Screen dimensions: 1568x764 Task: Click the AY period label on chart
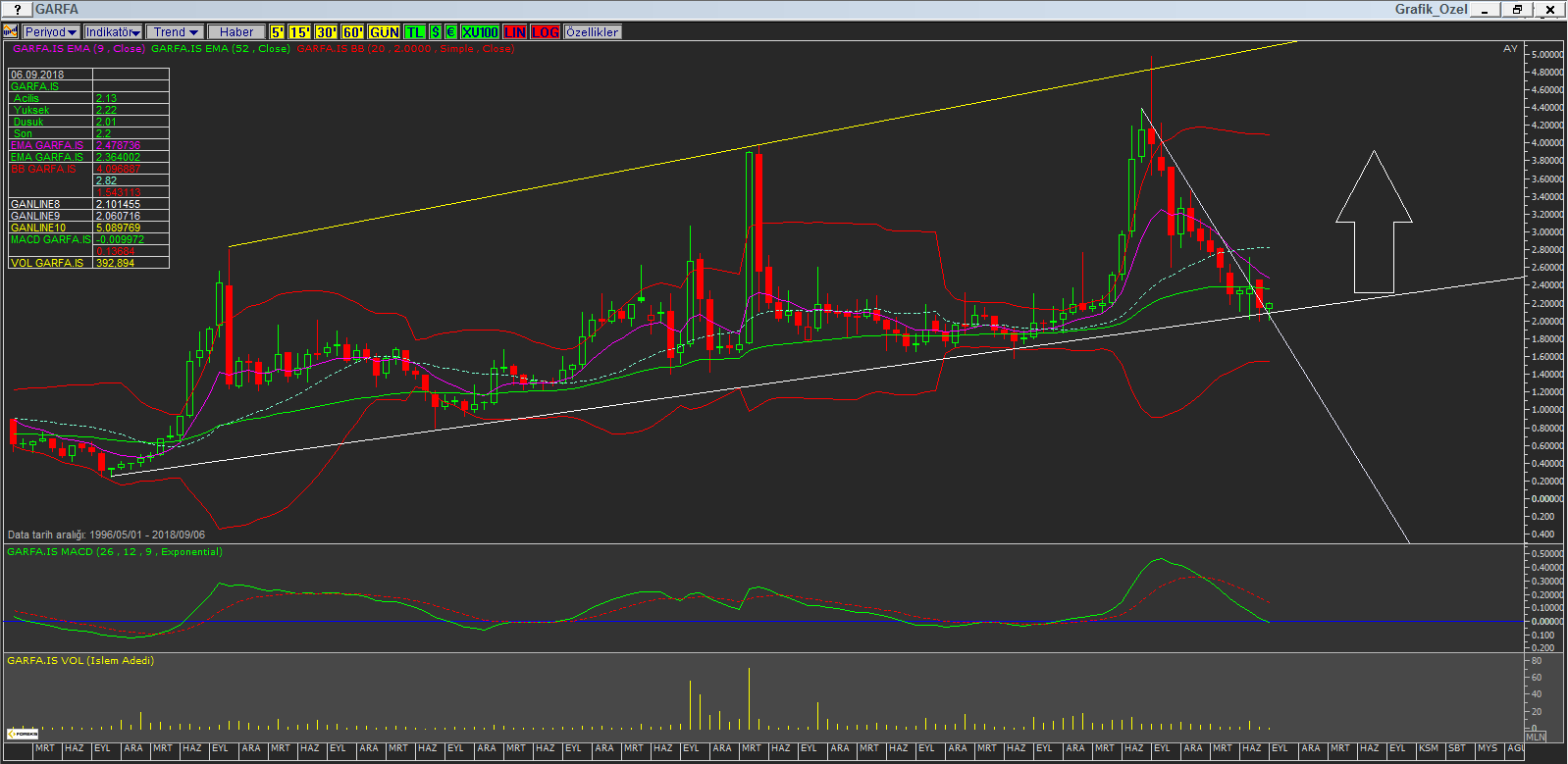point(1510,49)
